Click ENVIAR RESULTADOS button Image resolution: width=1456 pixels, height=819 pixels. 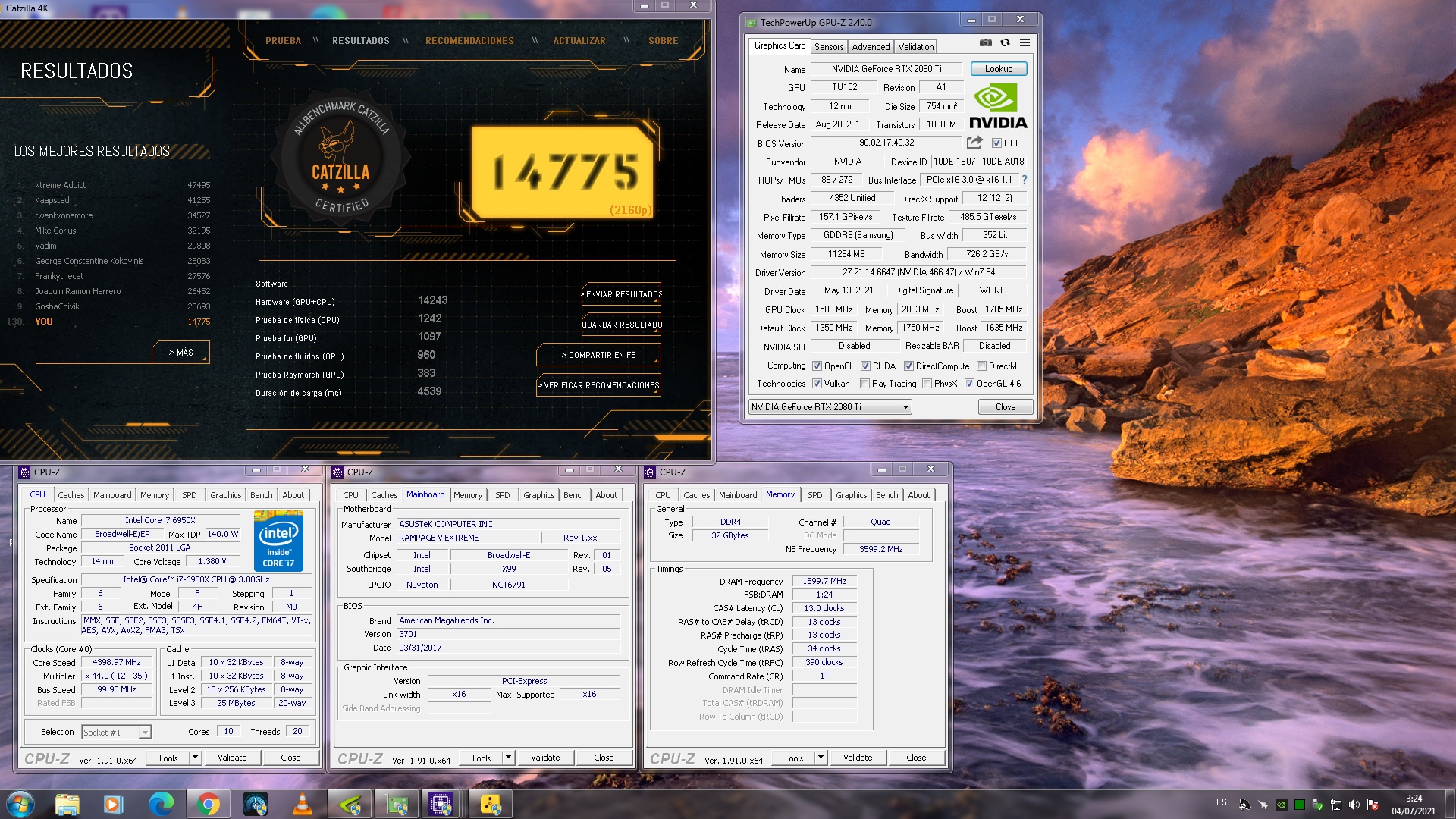pyautogui.click(x=621, y=294)
